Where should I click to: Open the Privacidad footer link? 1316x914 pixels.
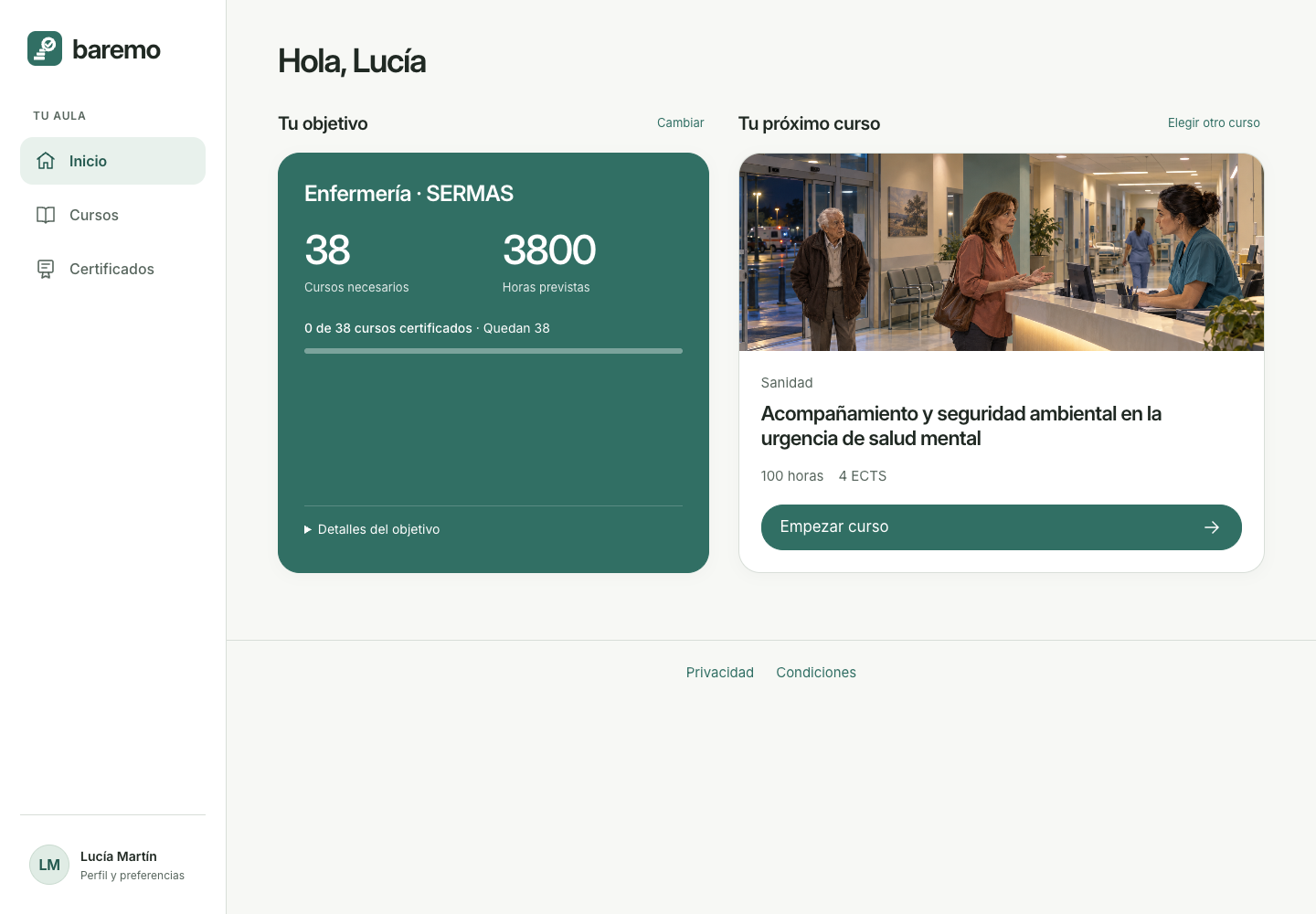click(x=720, y=673)
